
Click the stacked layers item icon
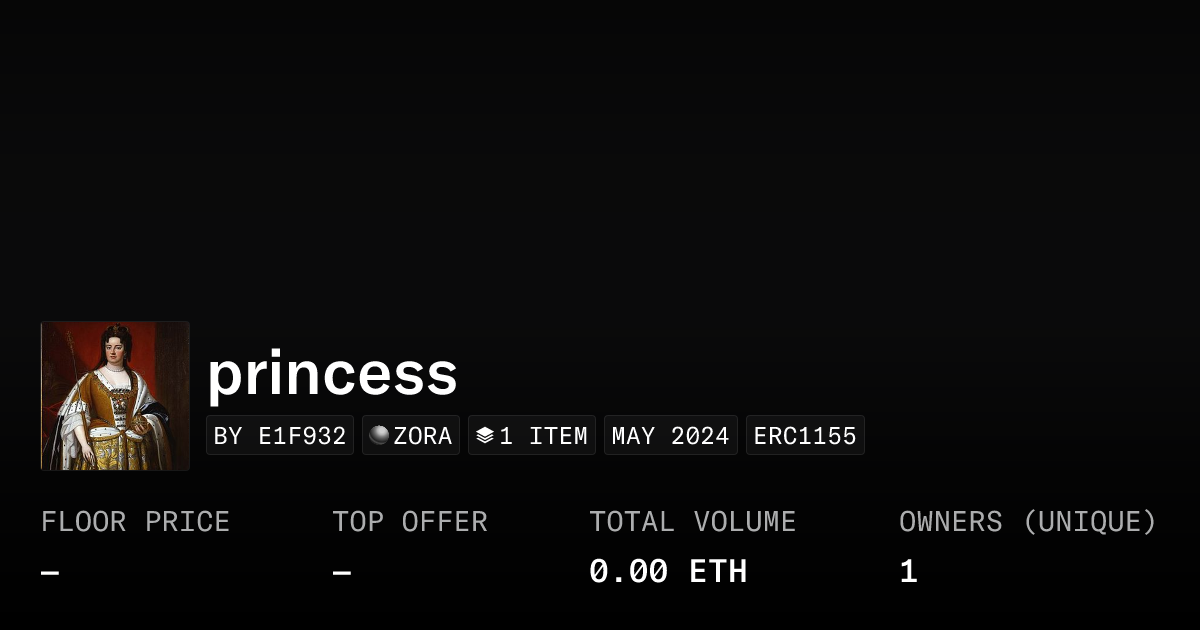pos(485,435)
